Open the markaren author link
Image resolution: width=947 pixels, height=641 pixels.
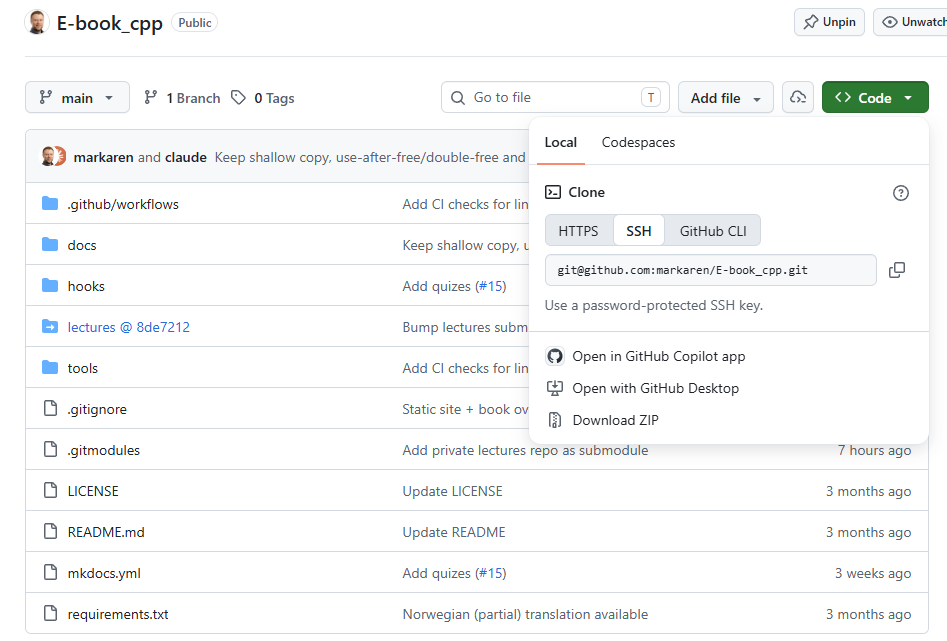pos(103,158)
